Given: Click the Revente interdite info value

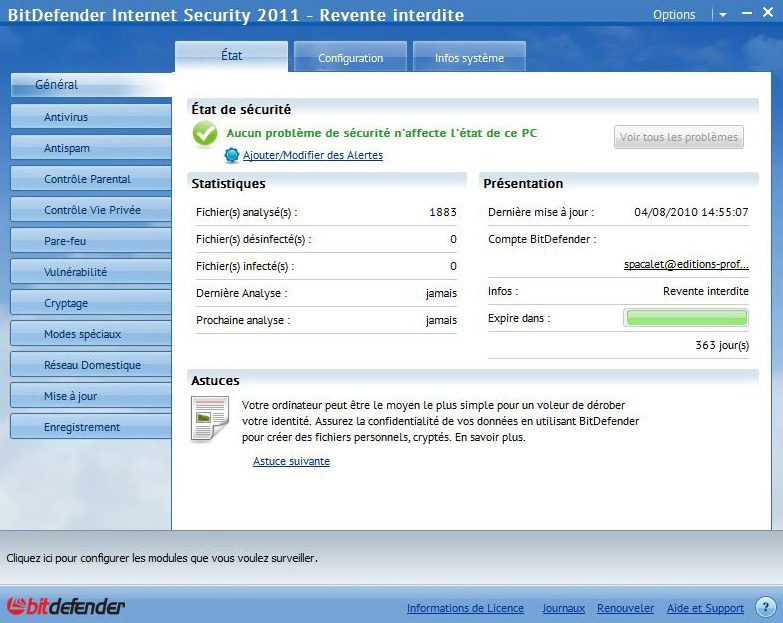Looking at the screenshot, I should pos(706,291).
